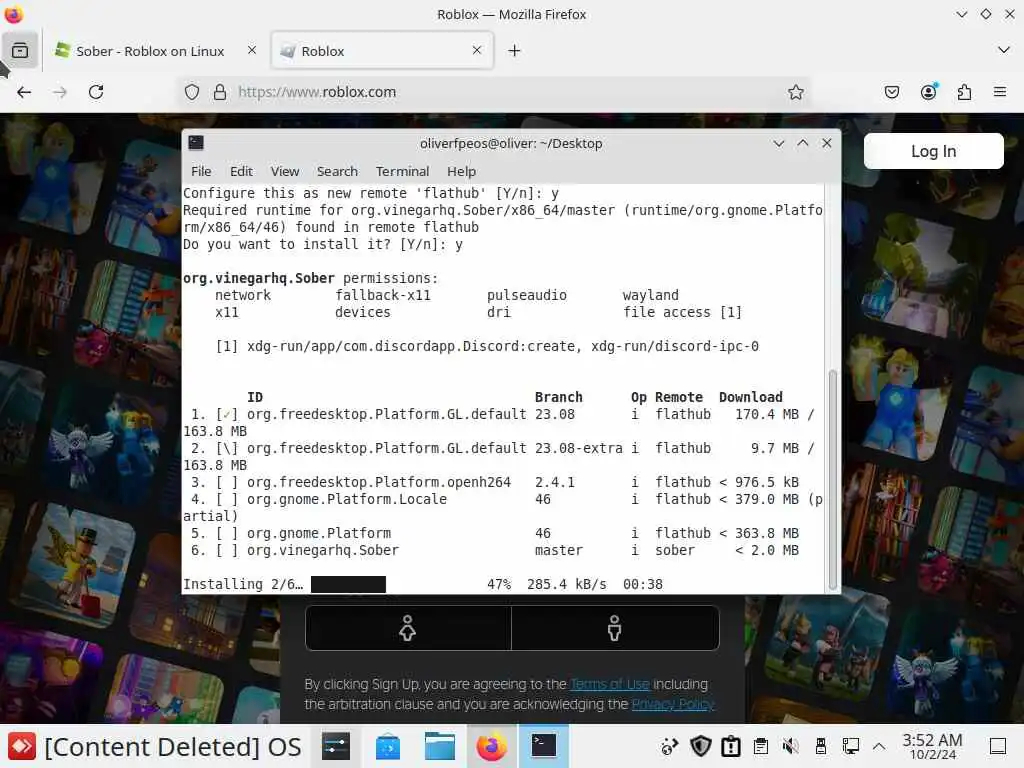Open the Firefox hamburger menu

[x=1000, y=92]
